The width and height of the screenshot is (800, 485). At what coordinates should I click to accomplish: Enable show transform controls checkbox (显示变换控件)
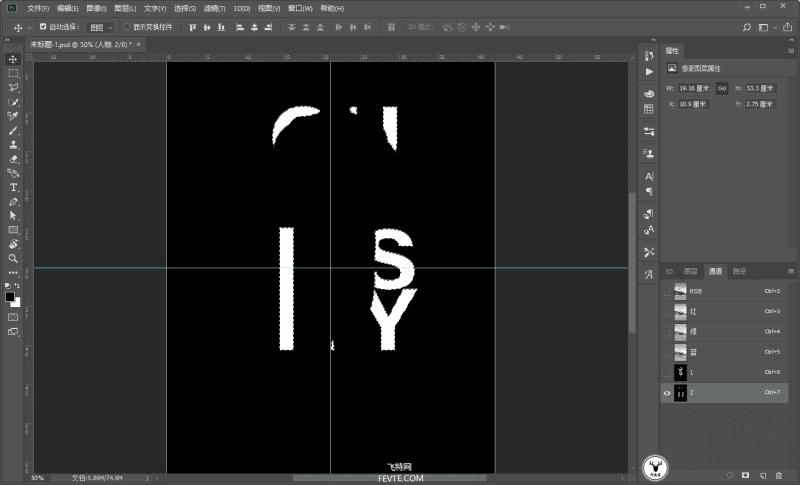pos(127,27)
